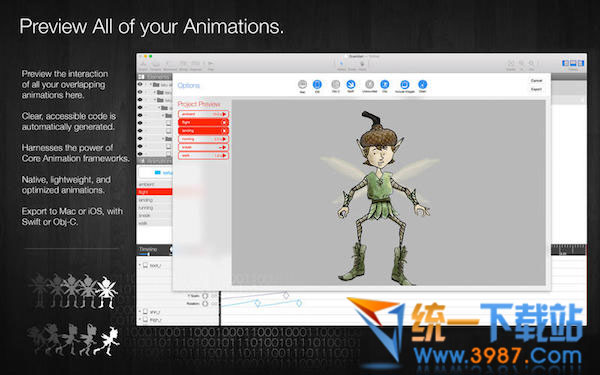This screenshot has height=375, width=600.
Task: Toggle visibility eye of the top layer
Action: coord(140,84)
